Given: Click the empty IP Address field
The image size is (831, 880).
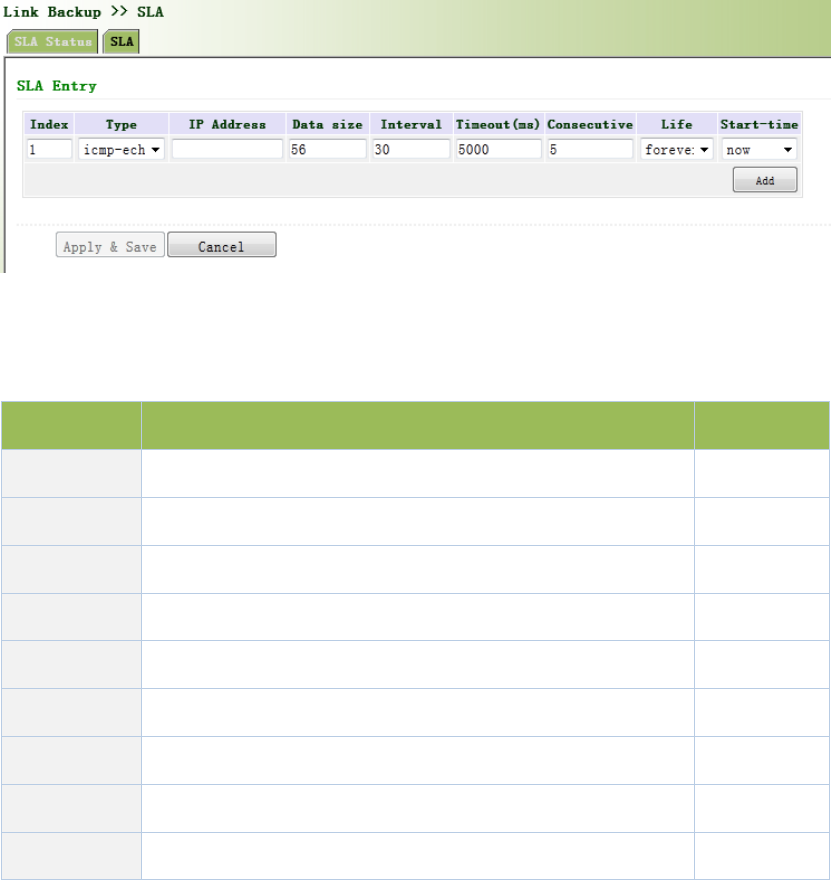Looking at the screenshot, I should 227,150.
